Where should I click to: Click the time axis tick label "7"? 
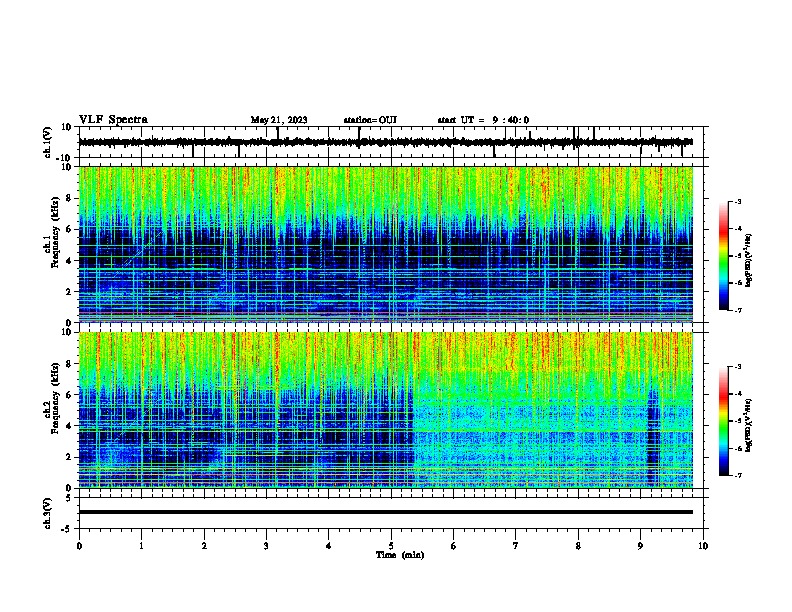(516, 546)
